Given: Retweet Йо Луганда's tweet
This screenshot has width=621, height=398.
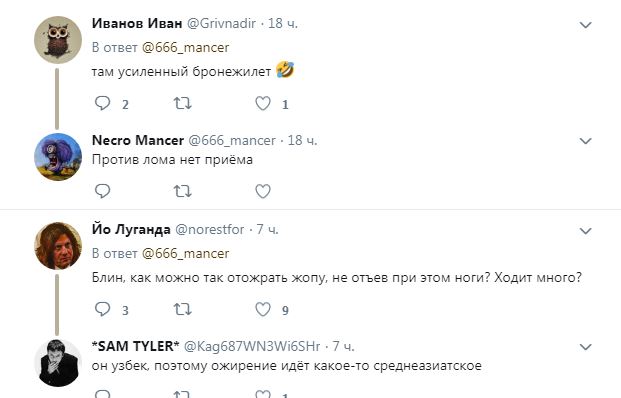Looking at the screenshot, I should click(x=183, y=309).
